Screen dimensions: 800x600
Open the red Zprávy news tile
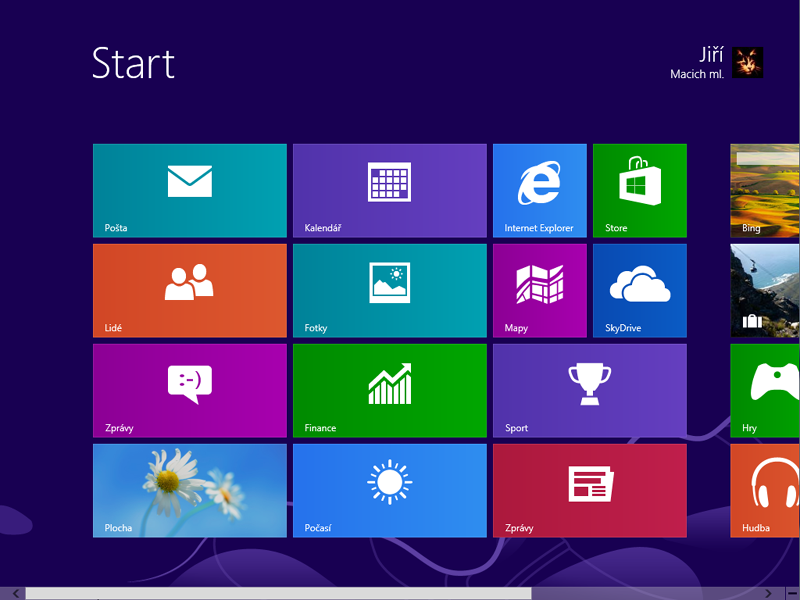click(590, 490)
